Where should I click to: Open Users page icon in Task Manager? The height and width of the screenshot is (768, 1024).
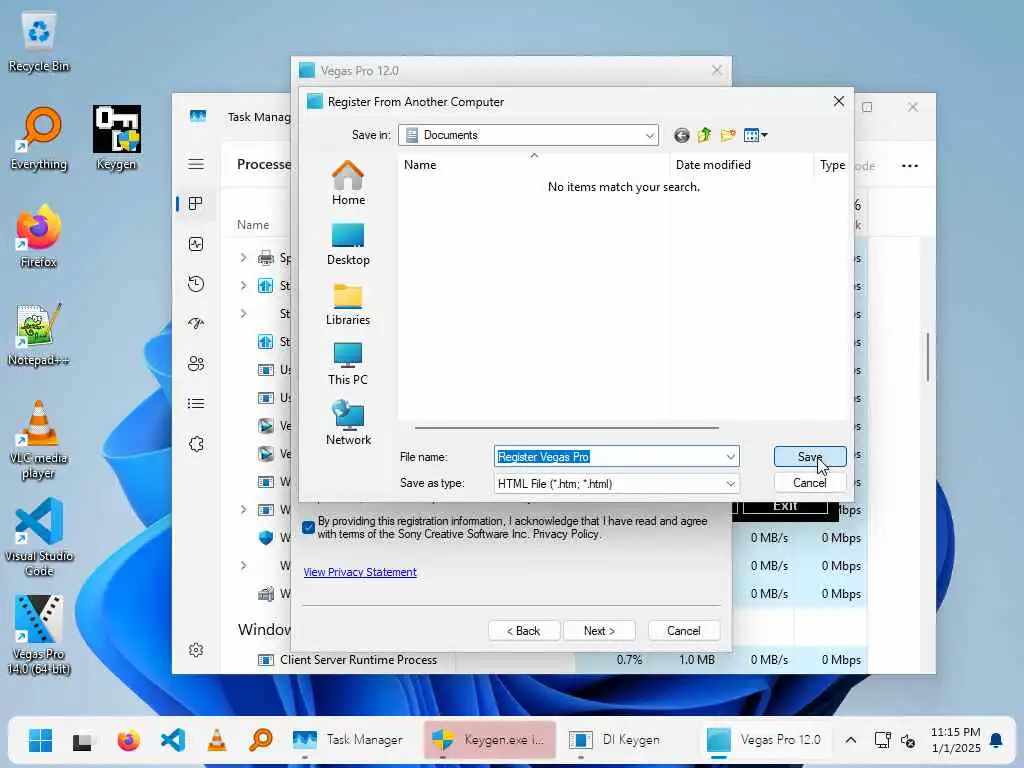(x=196, y=364)
